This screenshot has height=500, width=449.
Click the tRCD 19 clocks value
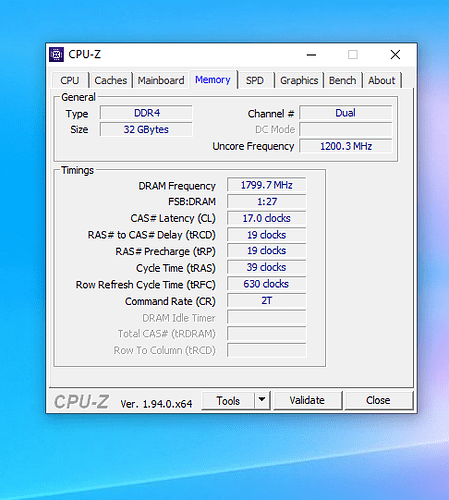(267, 235)
